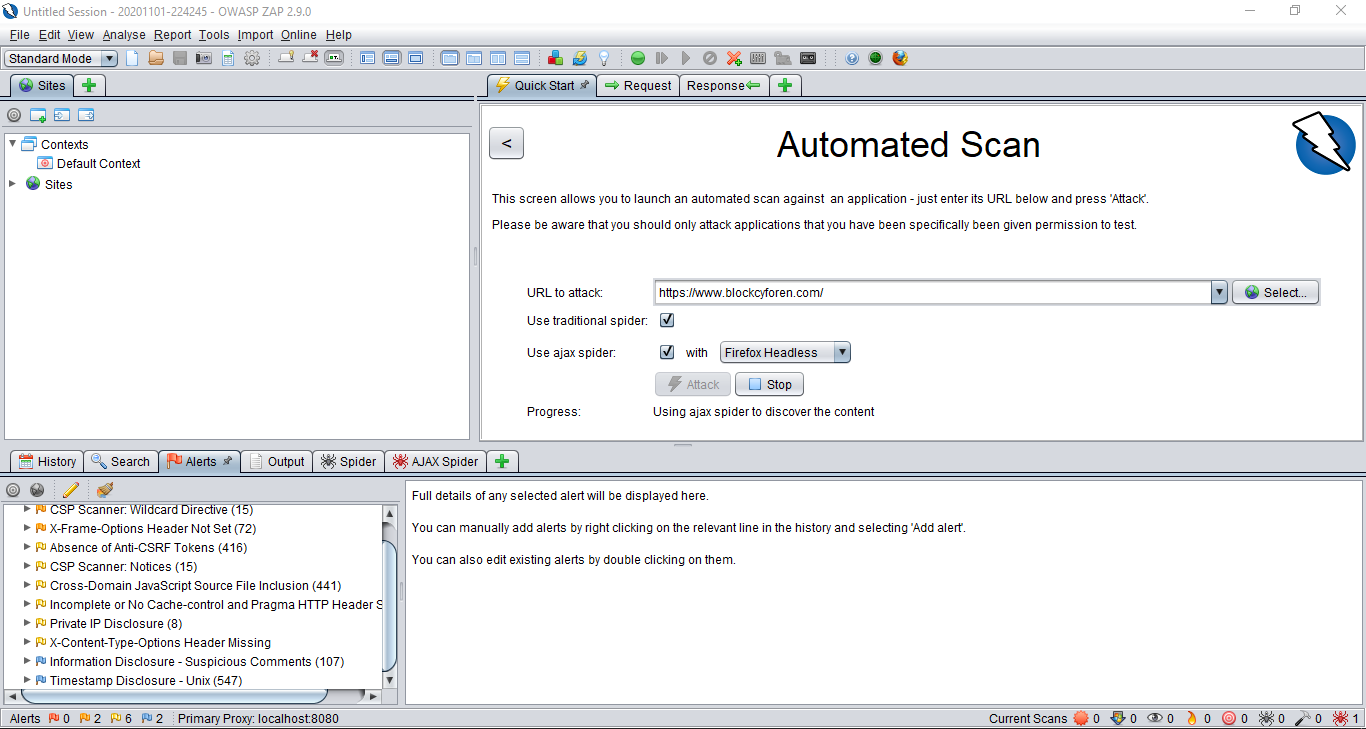This screenshot has width=1366, height=729.
Task: Click the red X custom breakpoint icon
Action: 733,58
